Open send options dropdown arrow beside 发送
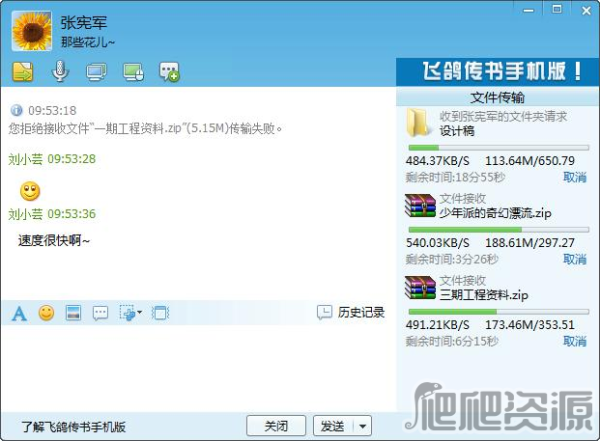This screenshot has height=441, width=600. [362, 426]
